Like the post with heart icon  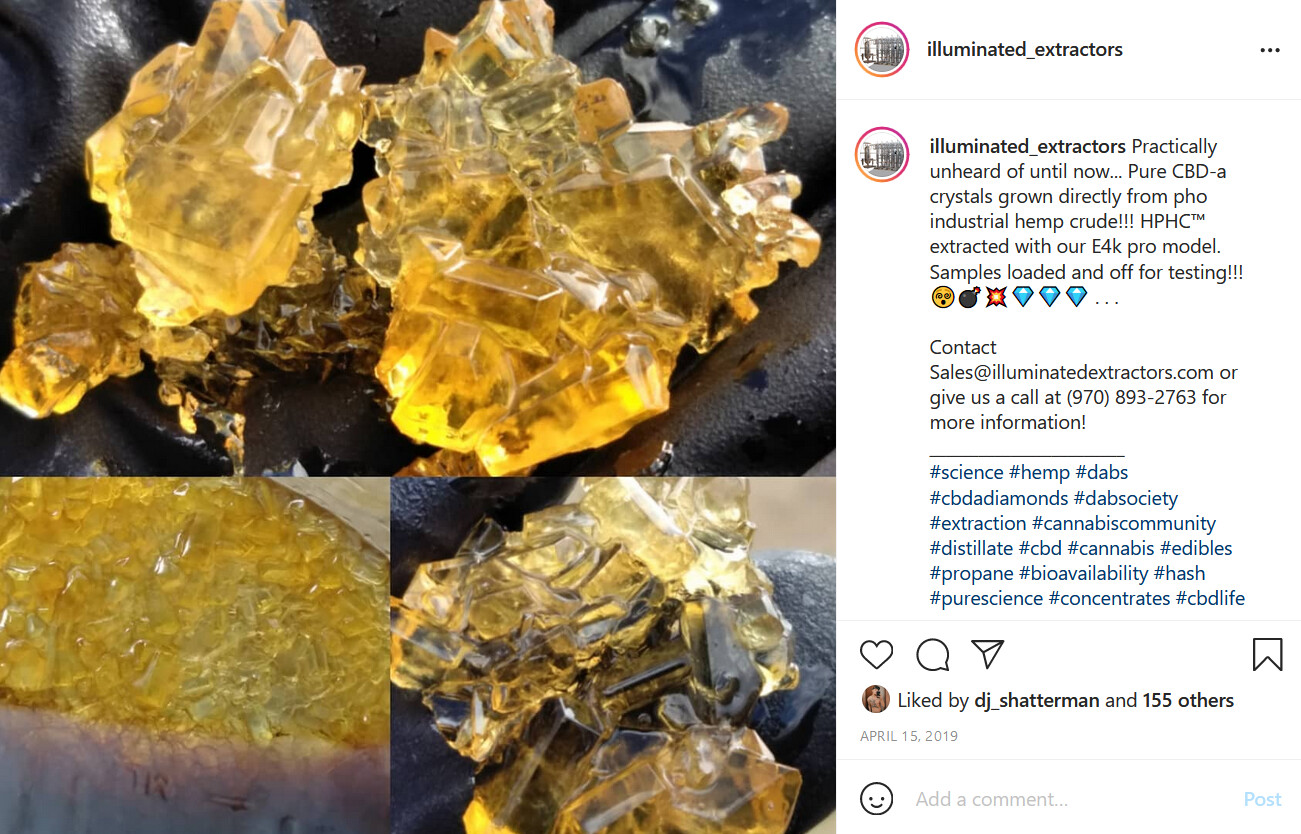[x=876, y=655]
